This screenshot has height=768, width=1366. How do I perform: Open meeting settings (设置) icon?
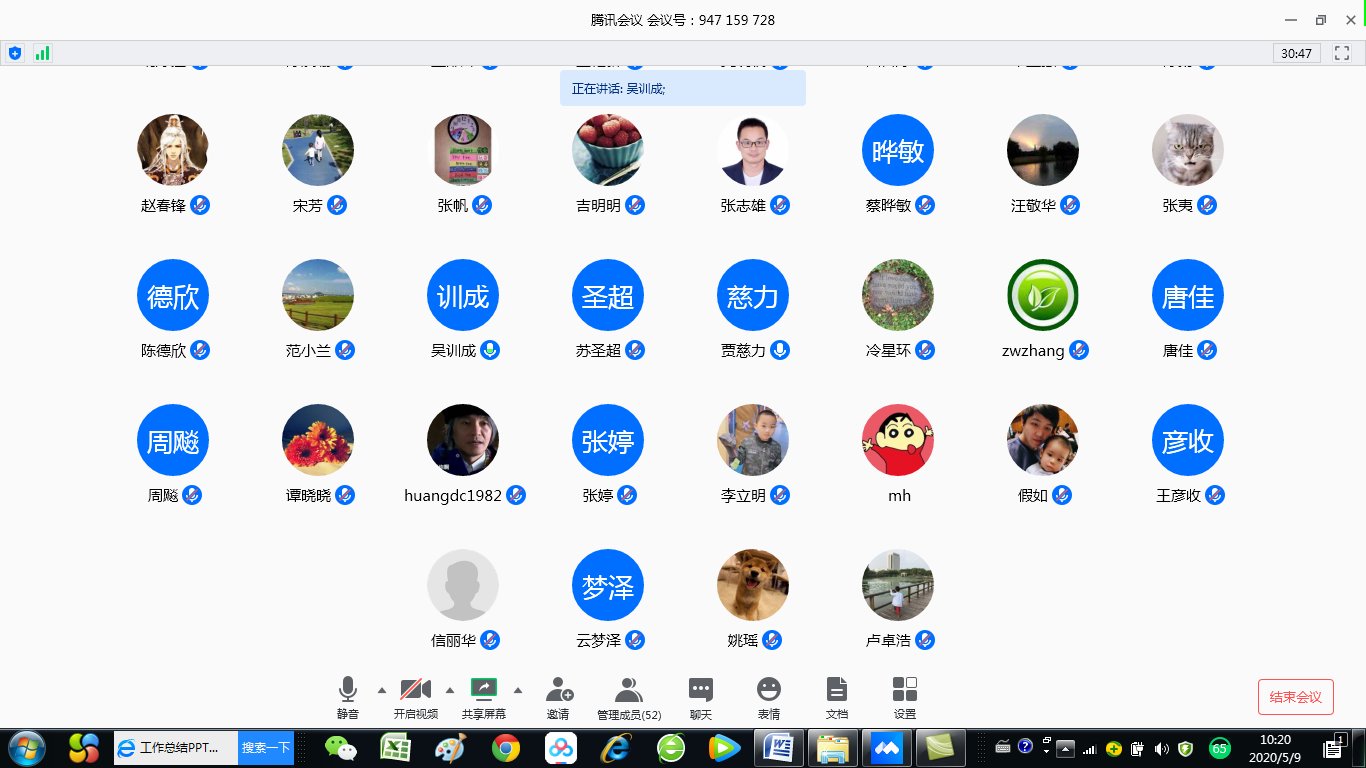[x=905, y=690]
